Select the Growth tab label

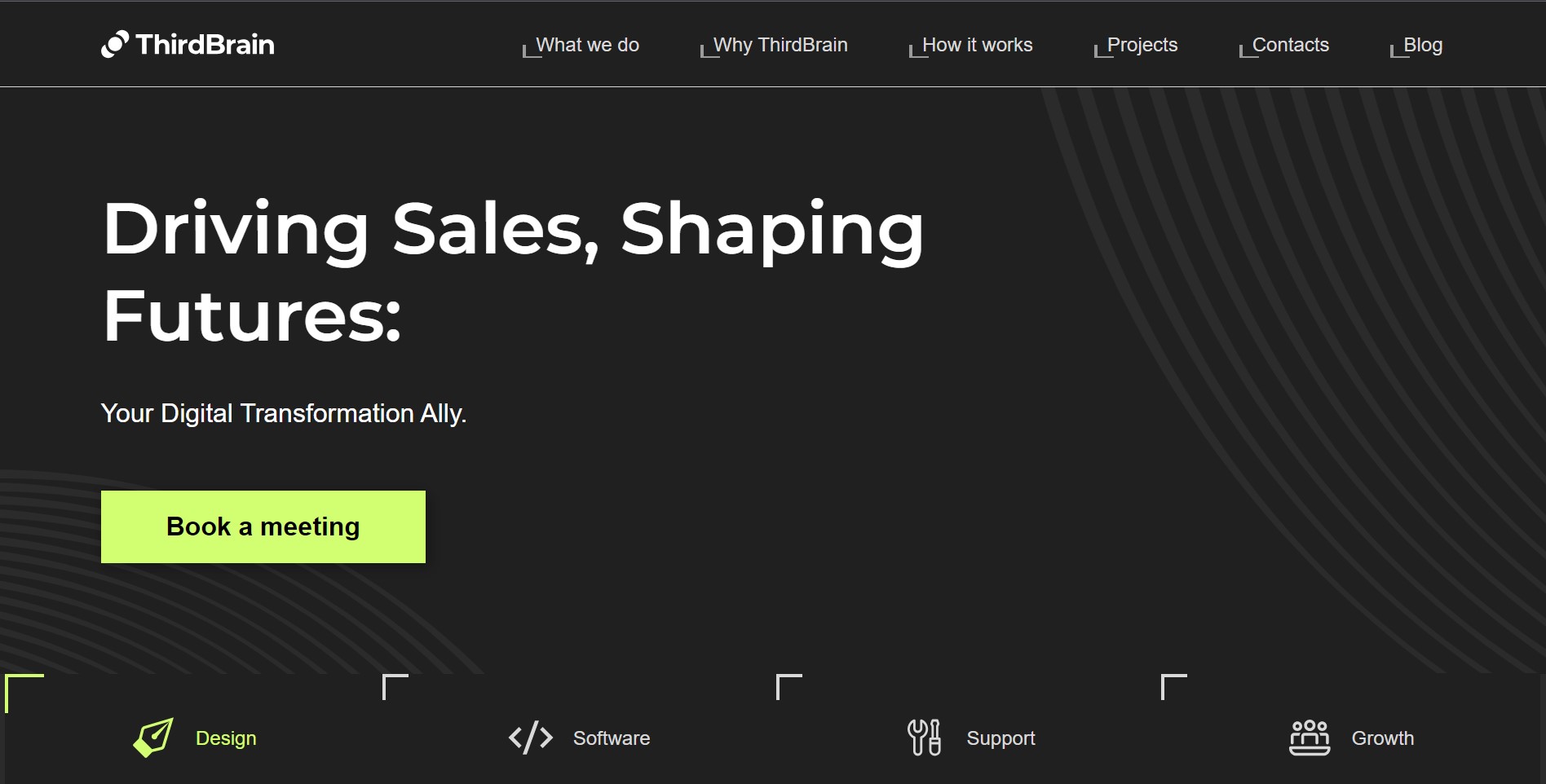1382,738
